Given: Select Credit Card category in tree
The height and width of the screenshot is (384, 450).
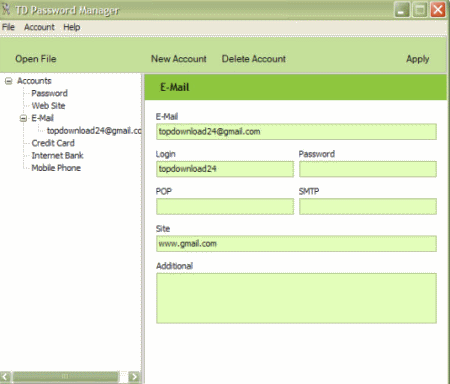Looking at the screenshot, I should coord(53,143).
